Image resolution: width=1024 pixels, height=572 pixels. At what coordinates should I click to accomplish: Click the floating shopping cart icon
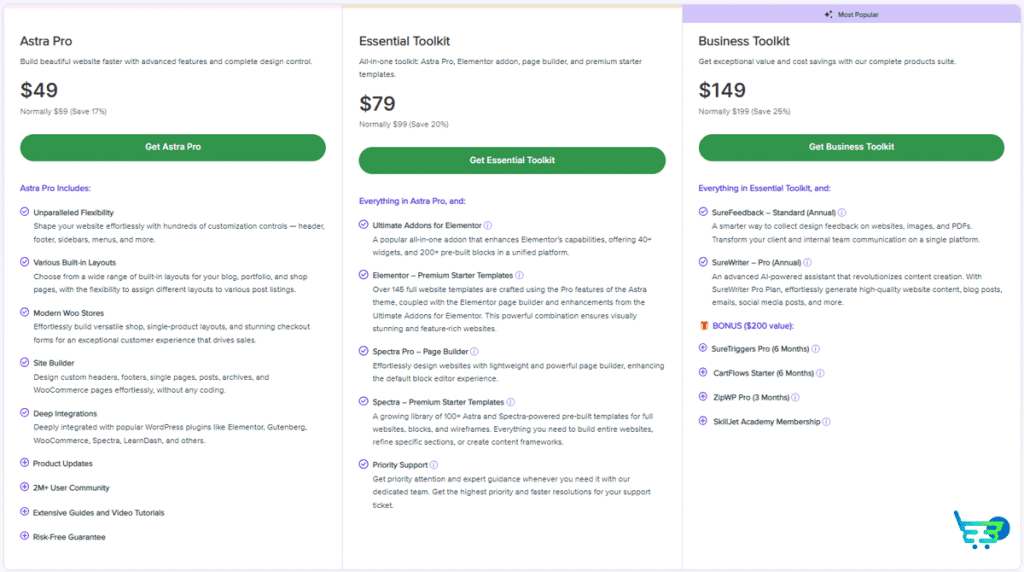coord(982,530)
